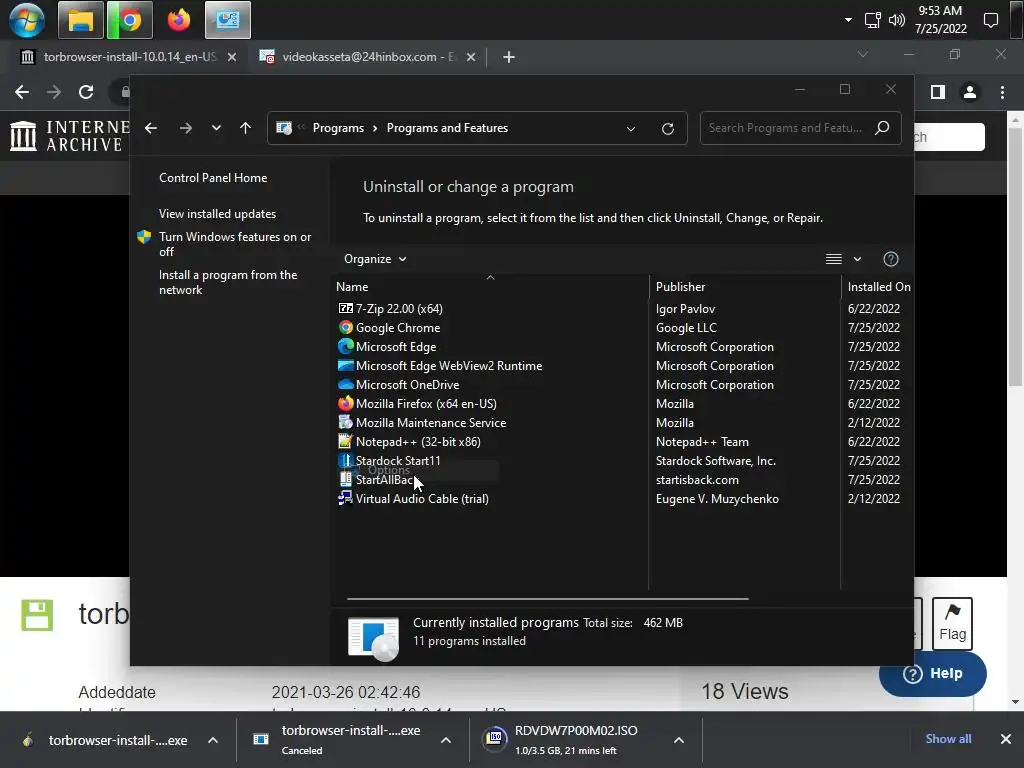Image resolution: width=1024 pixels, height=768 pixels.
Task: Go back in Chrome
Action: pyautogui.click(x=22, y=92)
